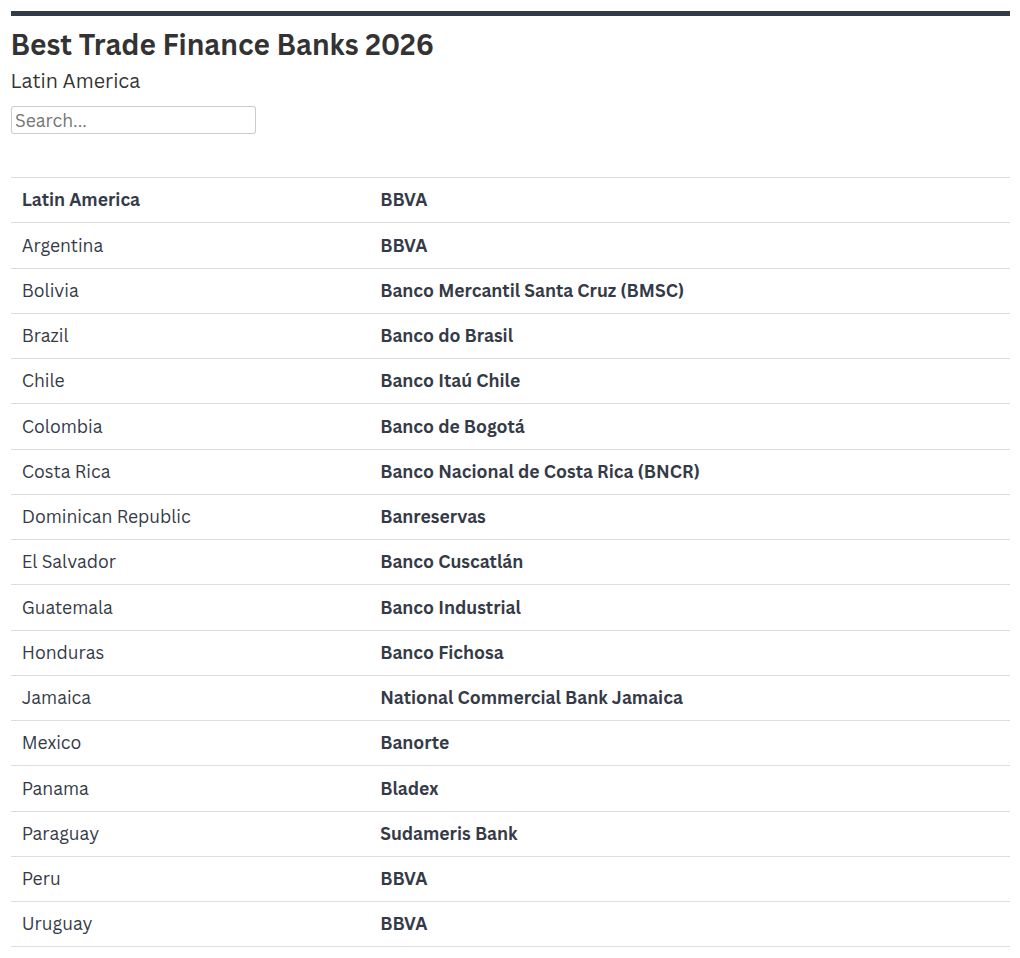Click Banco de Bogotá
Screen dimensions: 1020x958
pyautogui.click(x=452, y=426)
